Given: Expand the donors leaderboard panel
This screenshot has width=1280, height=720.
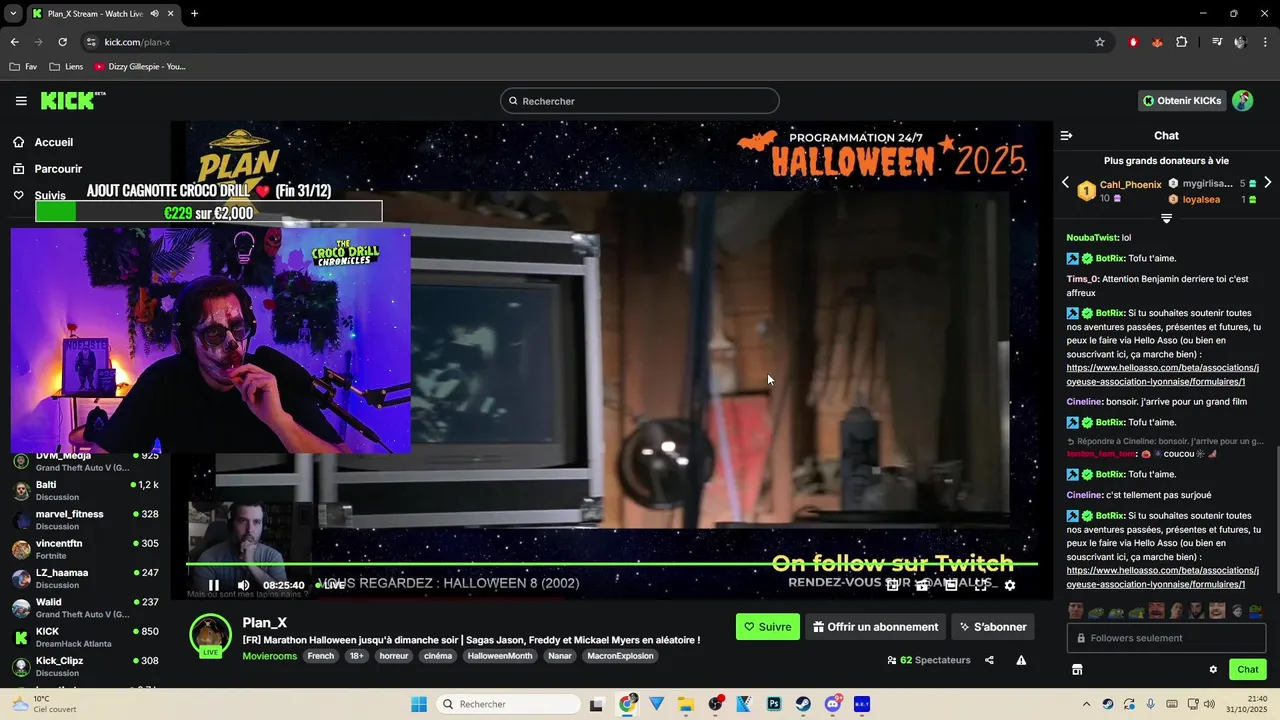Looking at the screenshot, I should [x=1166, y=218].
